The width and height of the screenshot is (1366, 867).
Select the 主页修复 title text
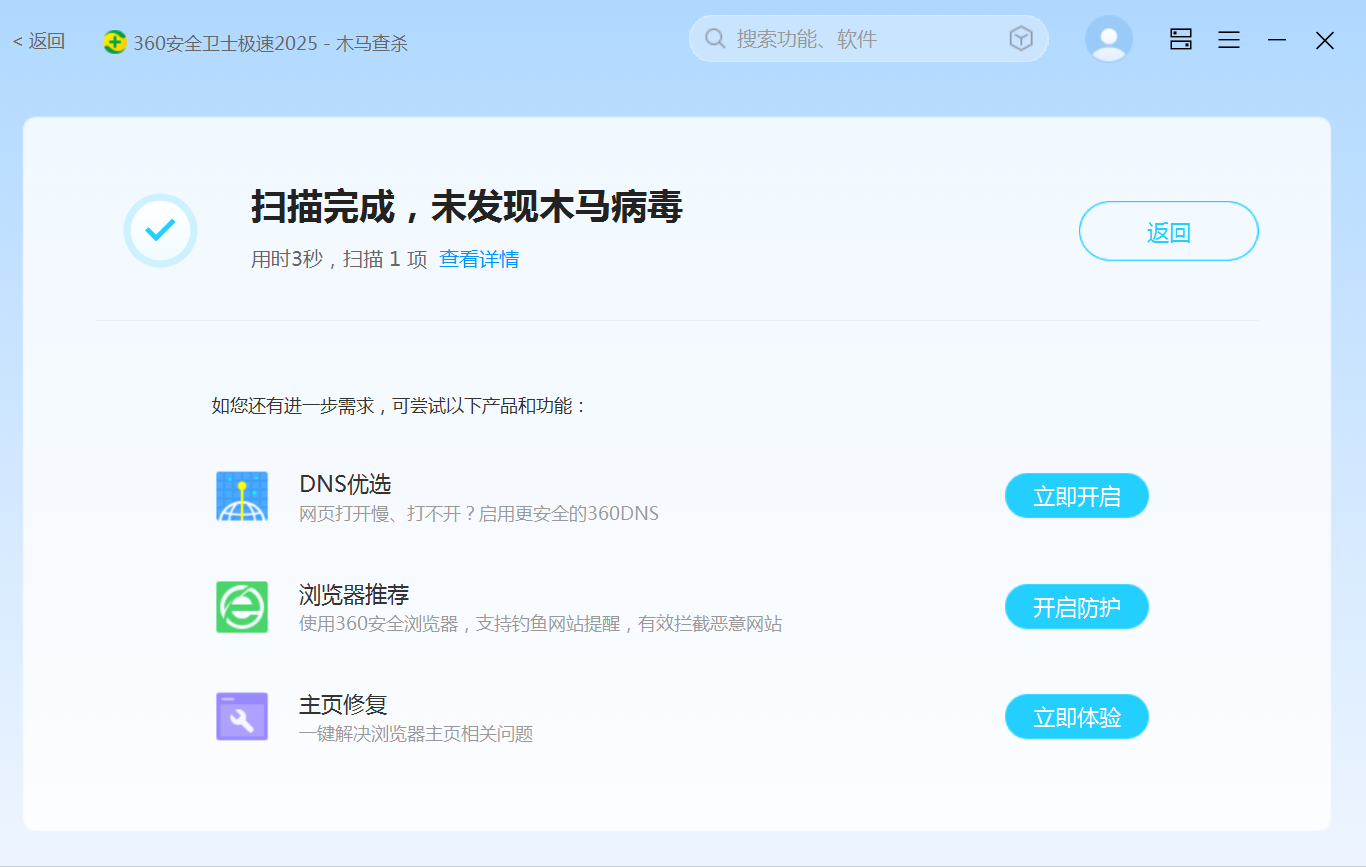(x=343, y=705)
